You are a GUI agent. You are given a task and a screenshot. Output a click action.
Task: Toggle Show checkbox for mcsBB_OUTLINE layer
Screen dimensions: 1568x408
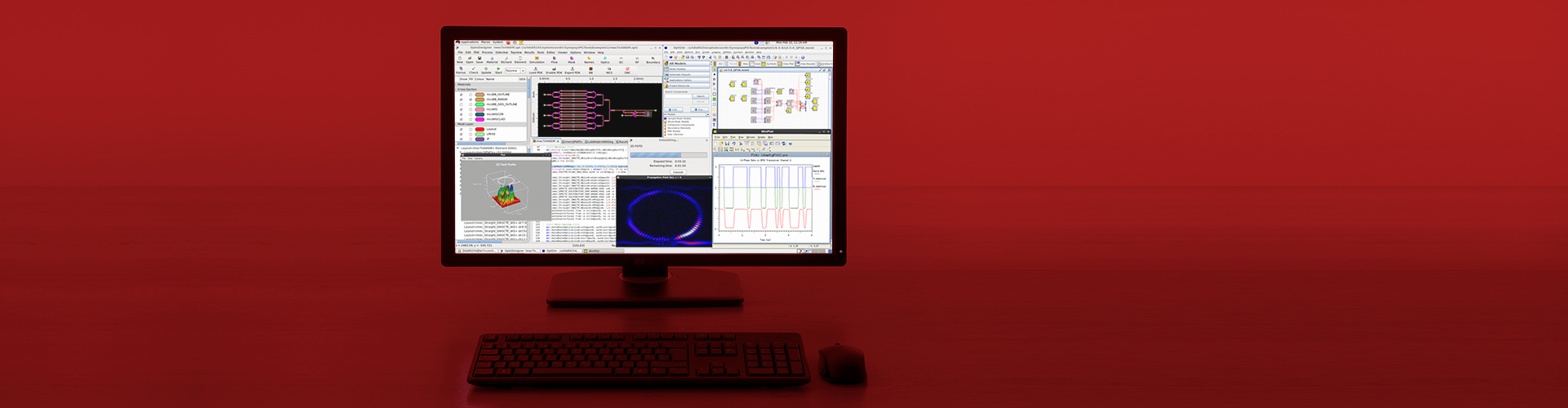(x=461, y=95)
